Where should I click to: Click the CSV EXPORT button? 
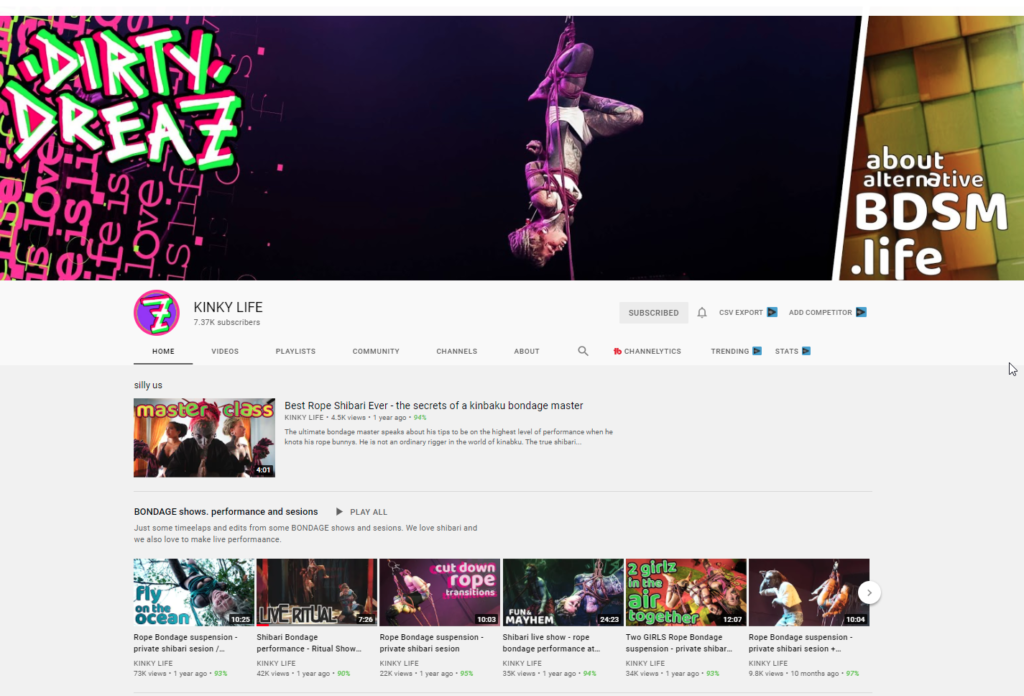point(748,313)
